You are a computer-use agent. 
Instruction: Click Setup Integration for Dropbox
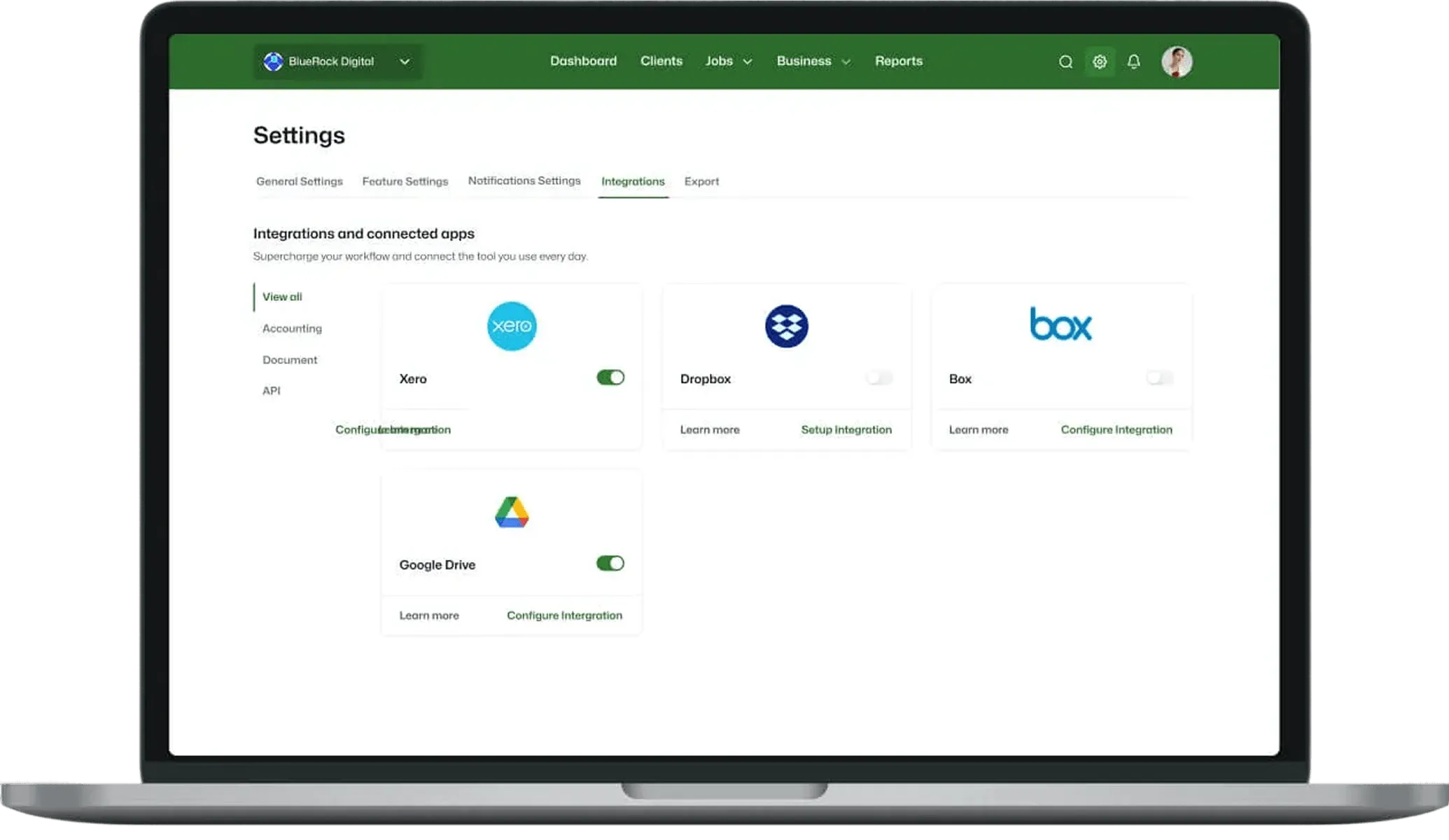[x=846, y=430]
